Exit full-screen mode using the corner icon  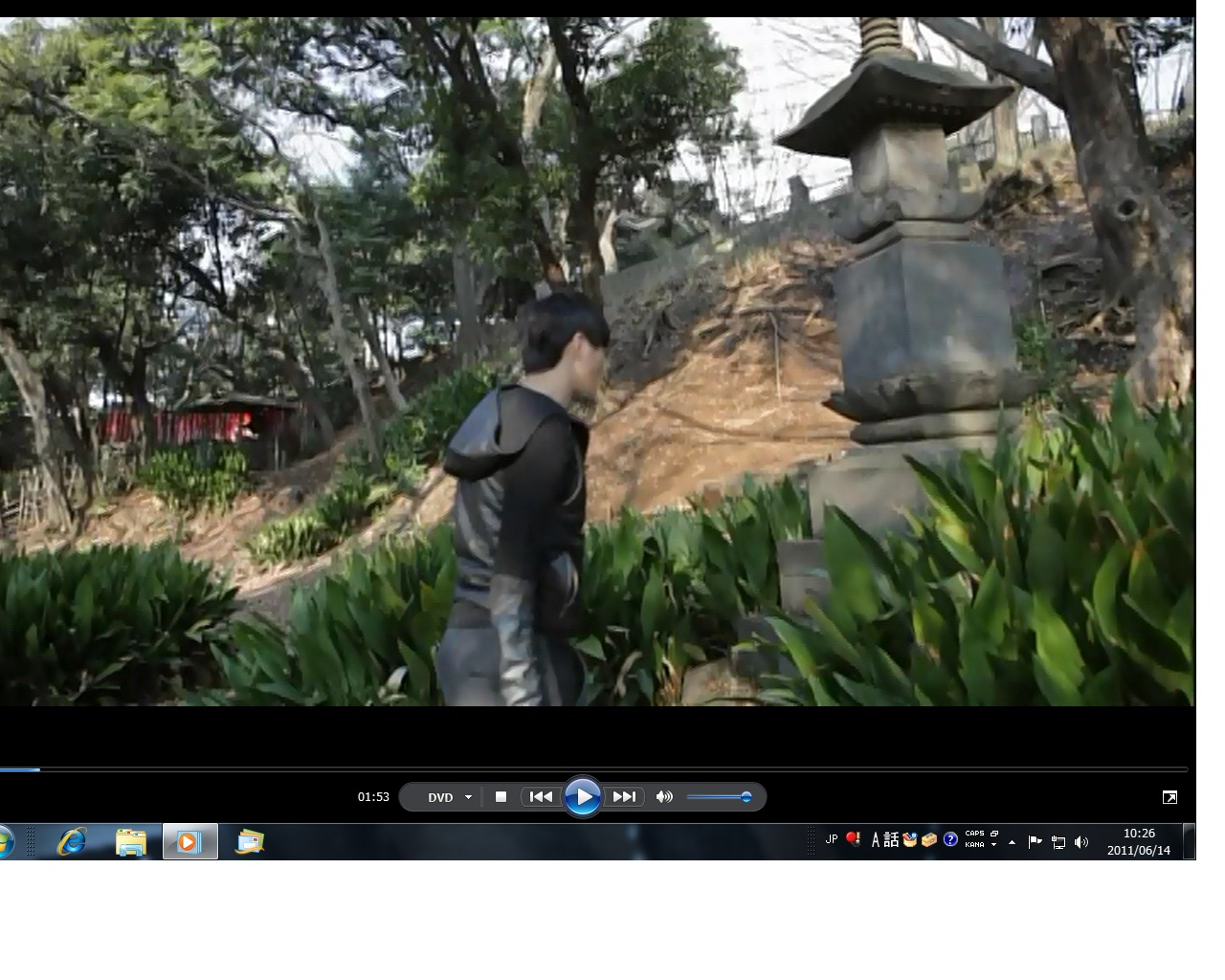1169,797
